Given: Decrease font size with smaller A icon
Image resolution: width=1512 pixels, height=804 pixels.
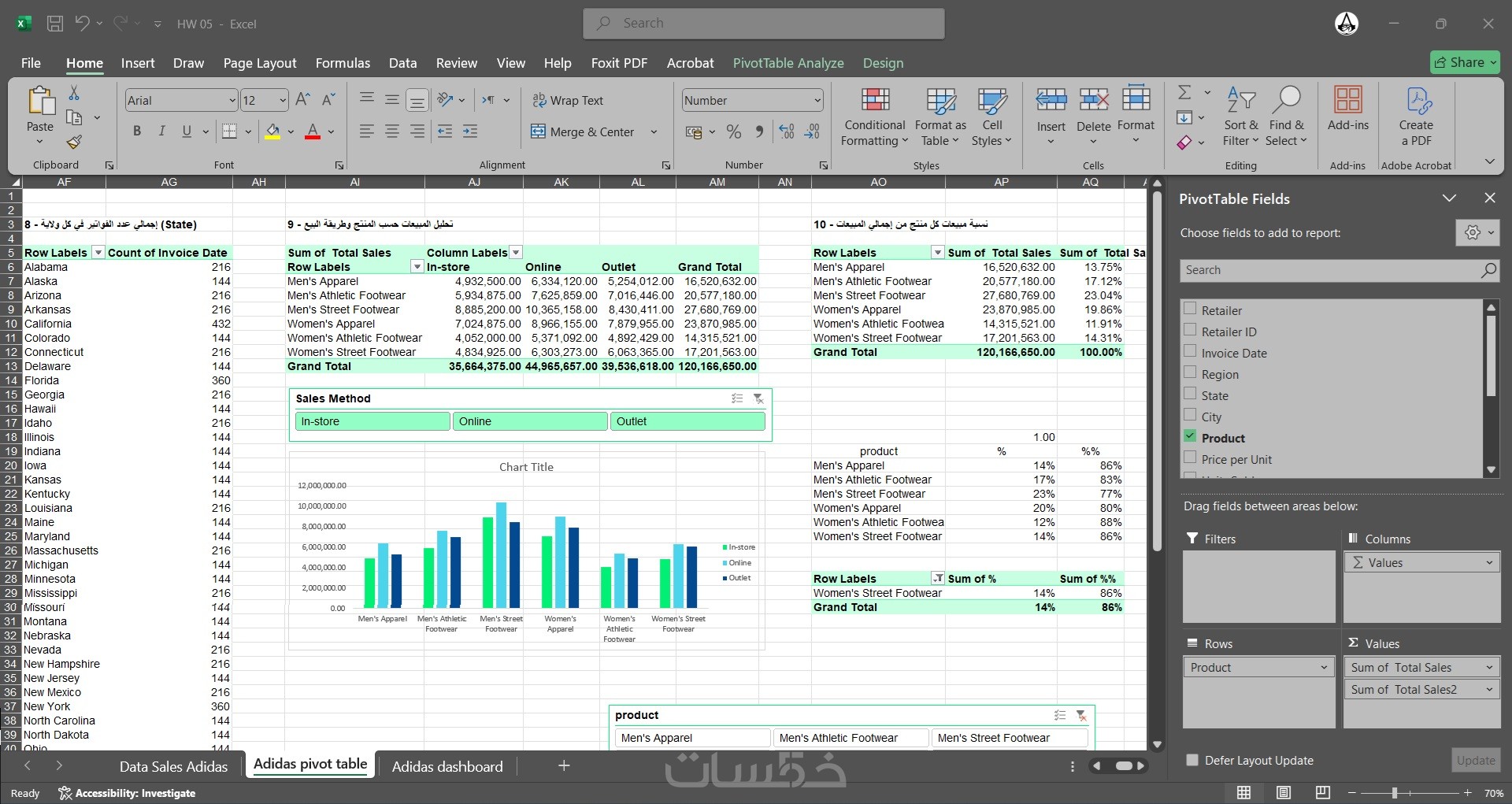Looking at the screenshot, I should 329,100.
